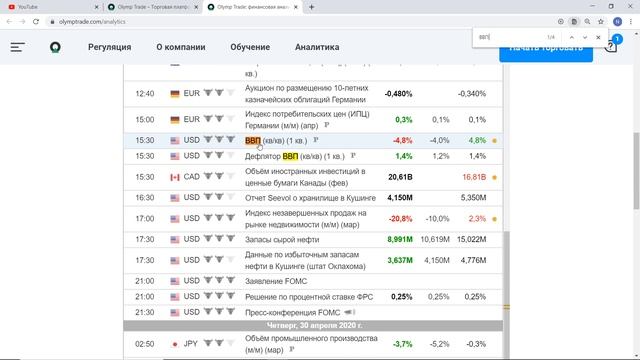Image resolution: width=640 pixels, height=360 pixels.
Task: Click the orange dot in the 17:00 row
Action: [x=494, y=219]
